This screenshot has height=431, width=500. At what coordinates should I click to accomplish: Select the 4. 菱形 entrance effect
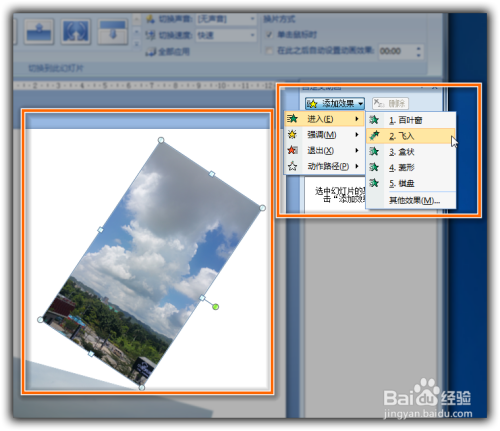[411, 167]
